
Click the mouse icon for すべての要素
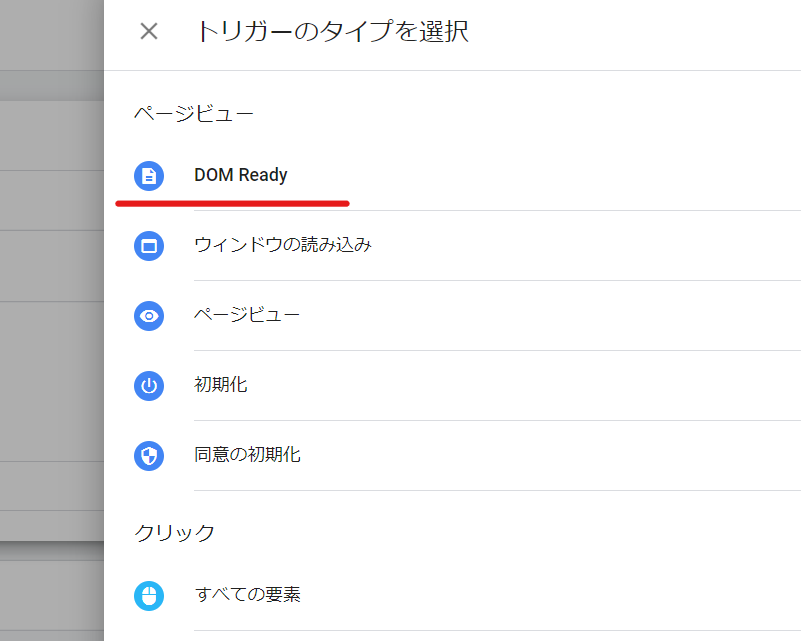coord(149,596)
